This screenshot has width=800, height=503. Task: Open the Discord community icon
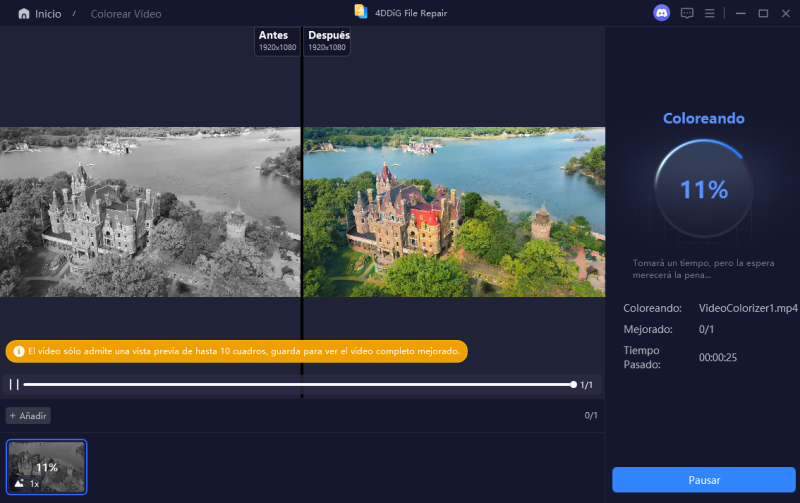tap(661, 13)
